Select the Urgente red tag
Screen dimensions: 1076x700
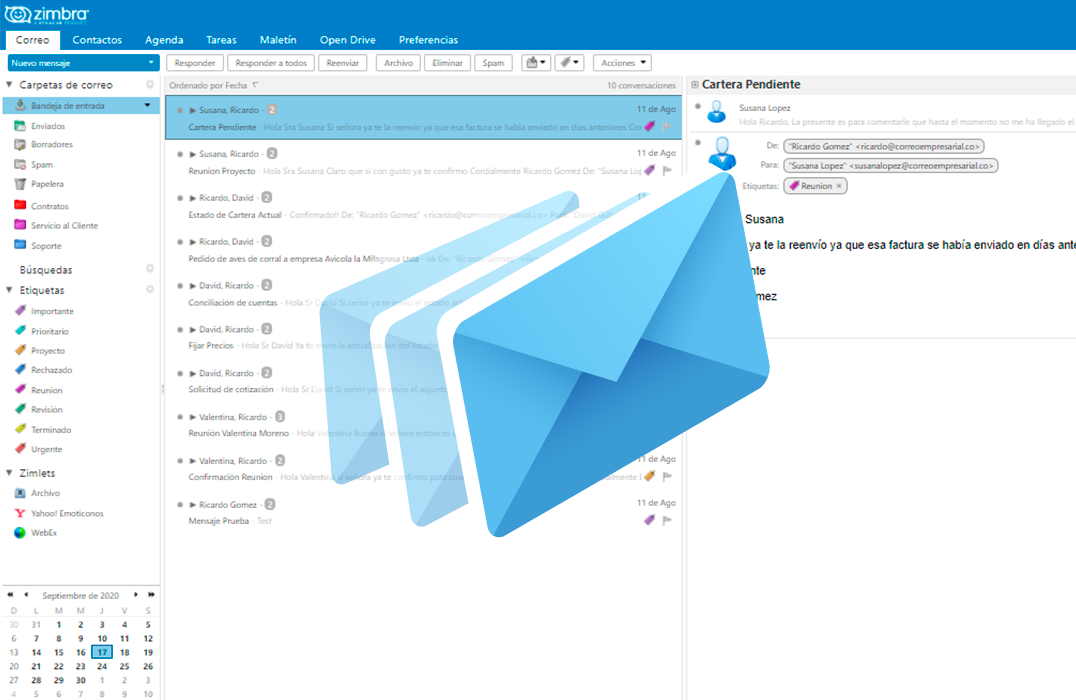(46, 449)
